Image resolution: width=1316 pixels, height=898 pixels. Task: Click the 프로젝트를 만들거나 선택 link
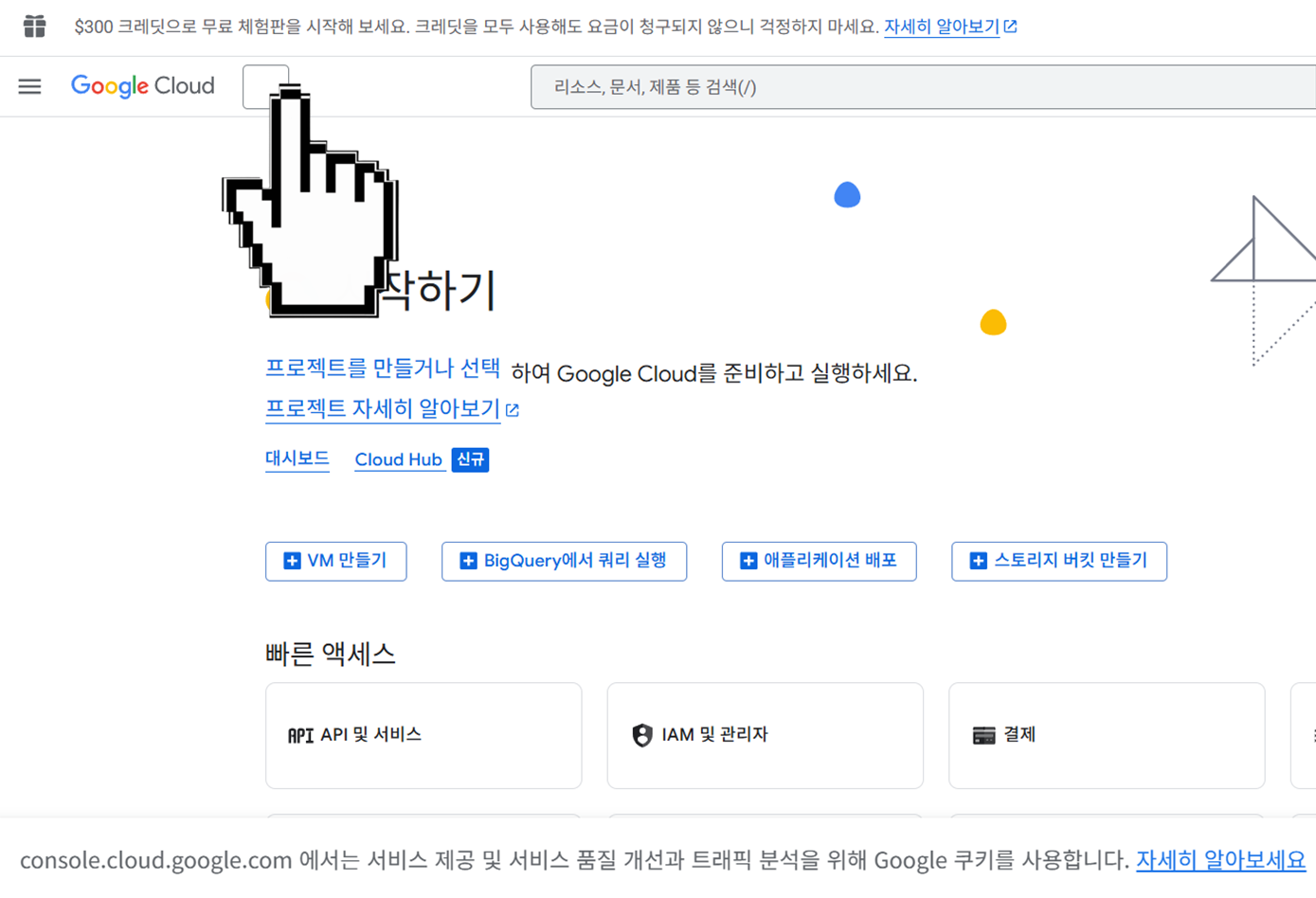[x=383, y=368]
